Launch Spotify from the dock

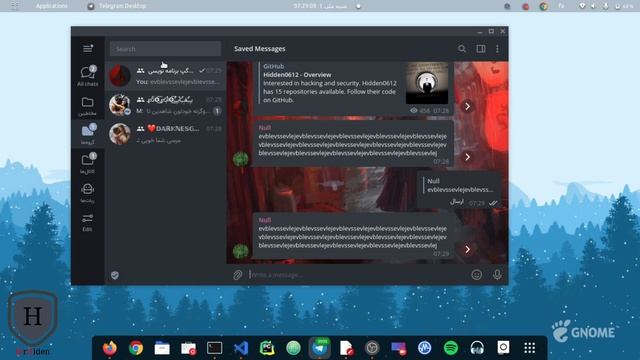pos(451,348)
